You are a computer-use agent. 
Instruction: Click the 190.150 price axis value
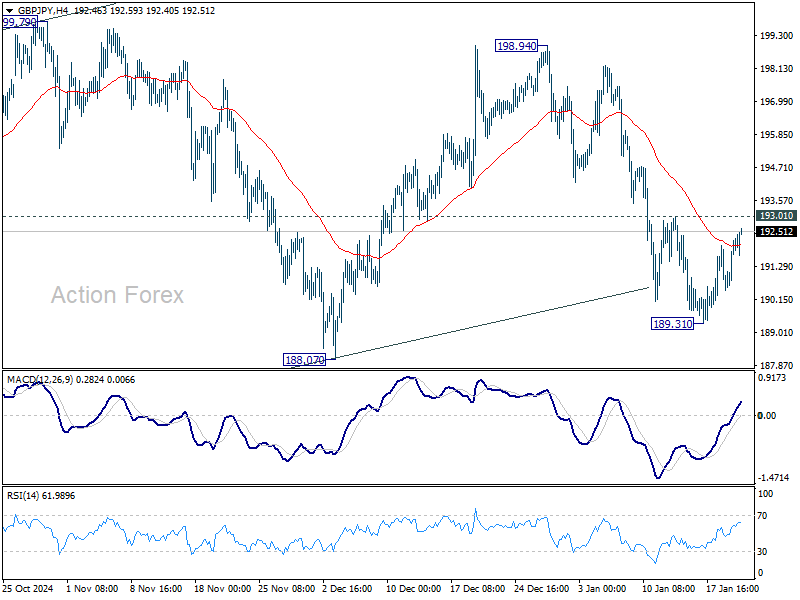(776, 299)
